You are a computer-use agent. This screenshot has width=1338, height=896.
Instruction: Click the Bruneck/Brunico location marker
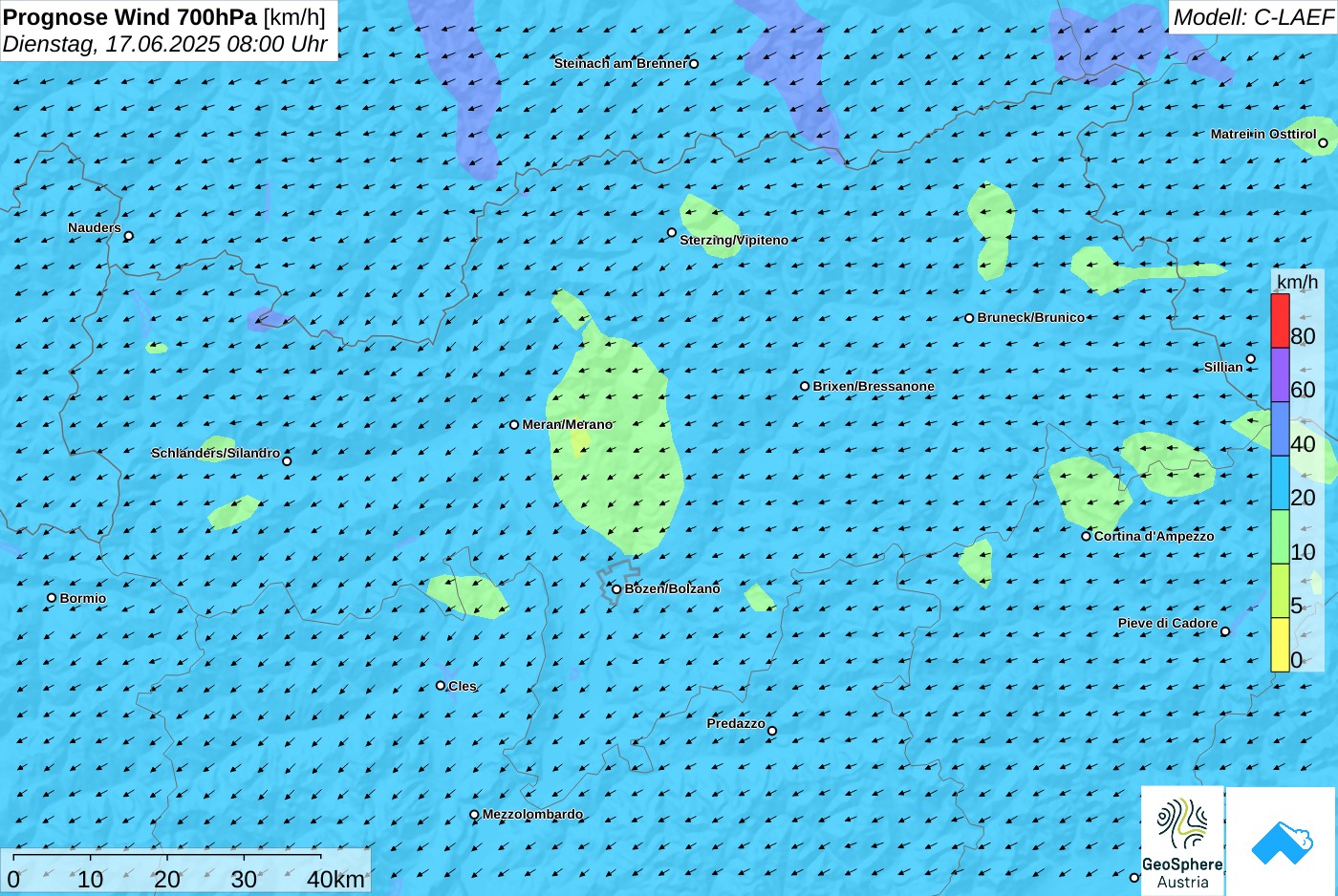[969, 318]
